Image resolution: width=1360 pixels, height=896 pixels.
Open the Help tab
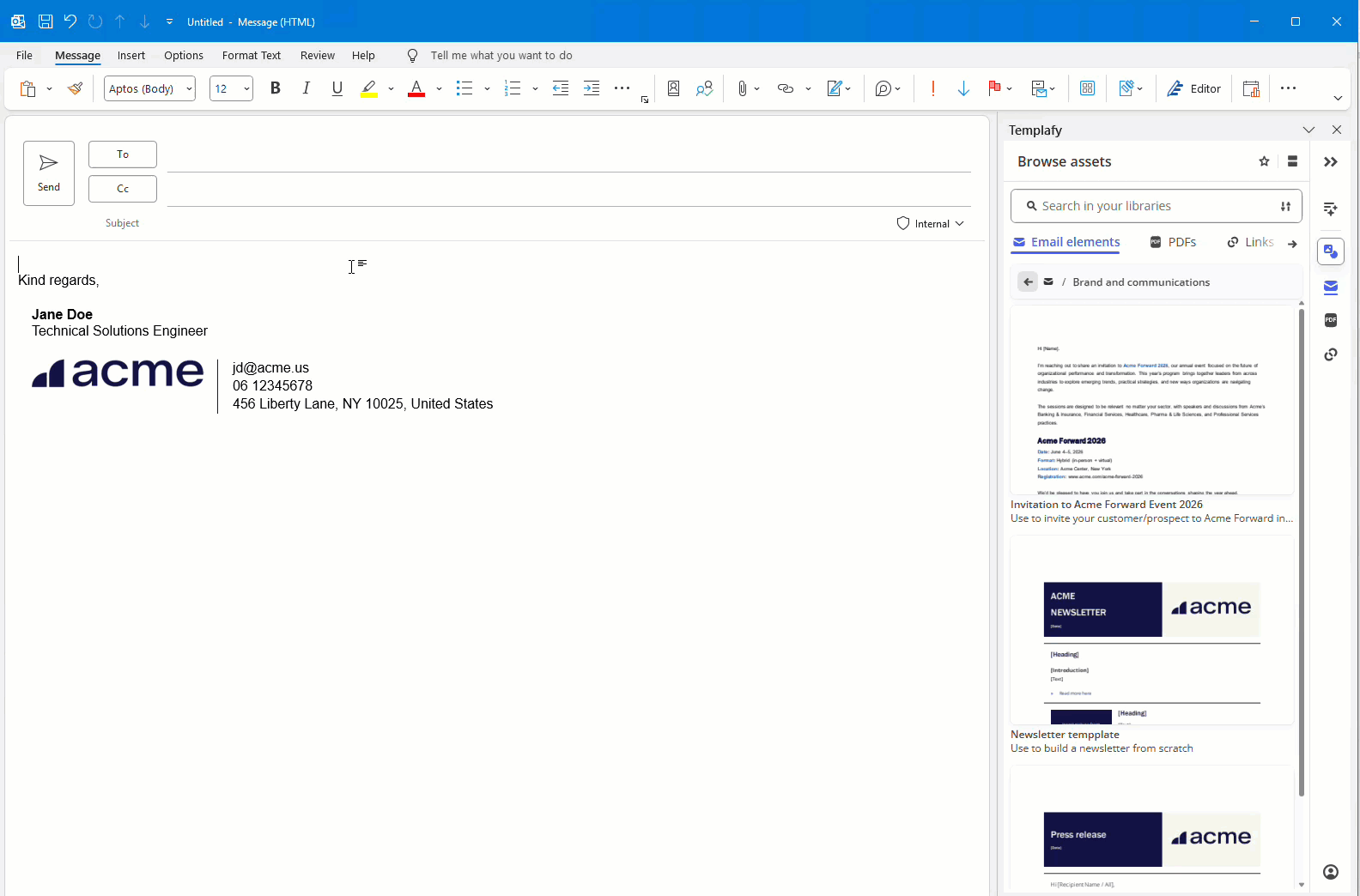[x=363, y=55]
